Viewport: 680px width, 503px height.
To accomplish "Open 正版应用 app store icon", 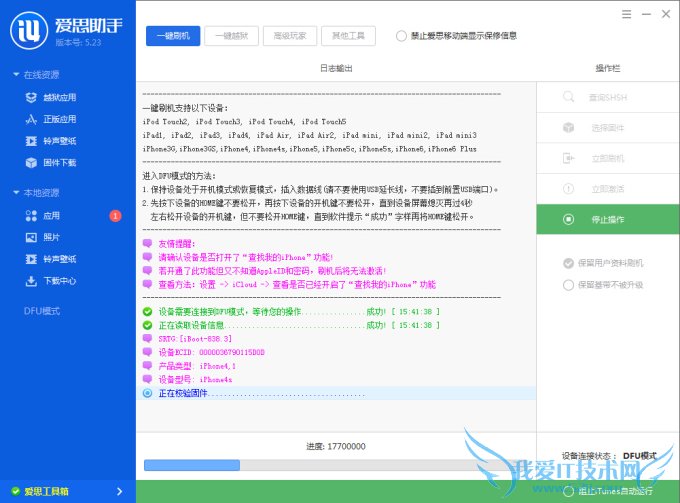I will coord(31,119).
